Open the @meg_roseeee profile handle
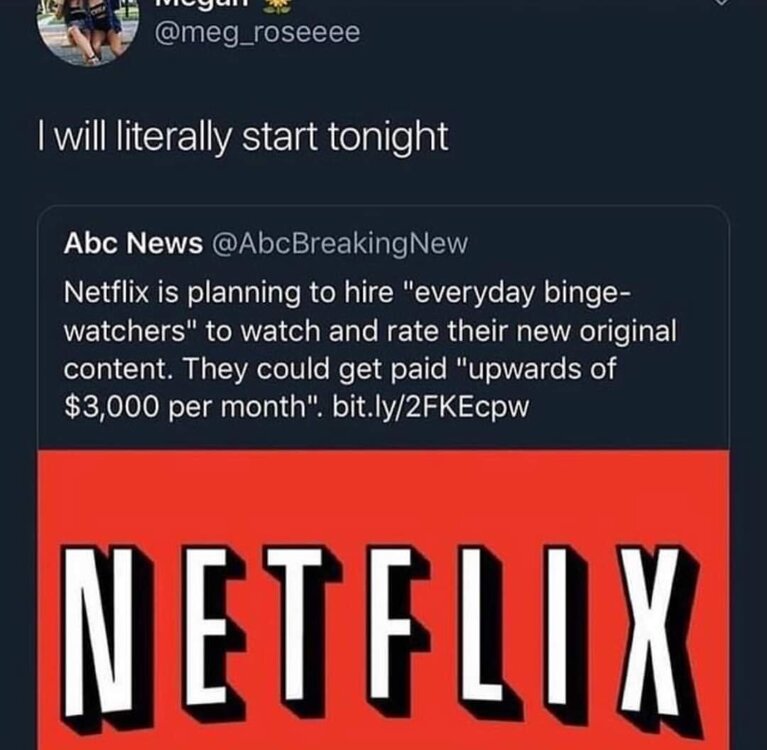Screen dimensions: 767x750 click(257, 33)
